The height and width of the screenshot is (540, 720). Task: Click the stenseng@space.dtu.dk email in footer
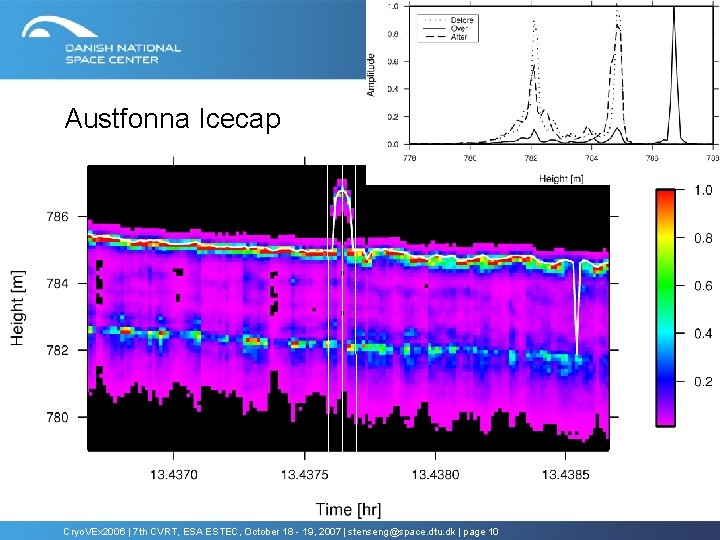[401, 532]
